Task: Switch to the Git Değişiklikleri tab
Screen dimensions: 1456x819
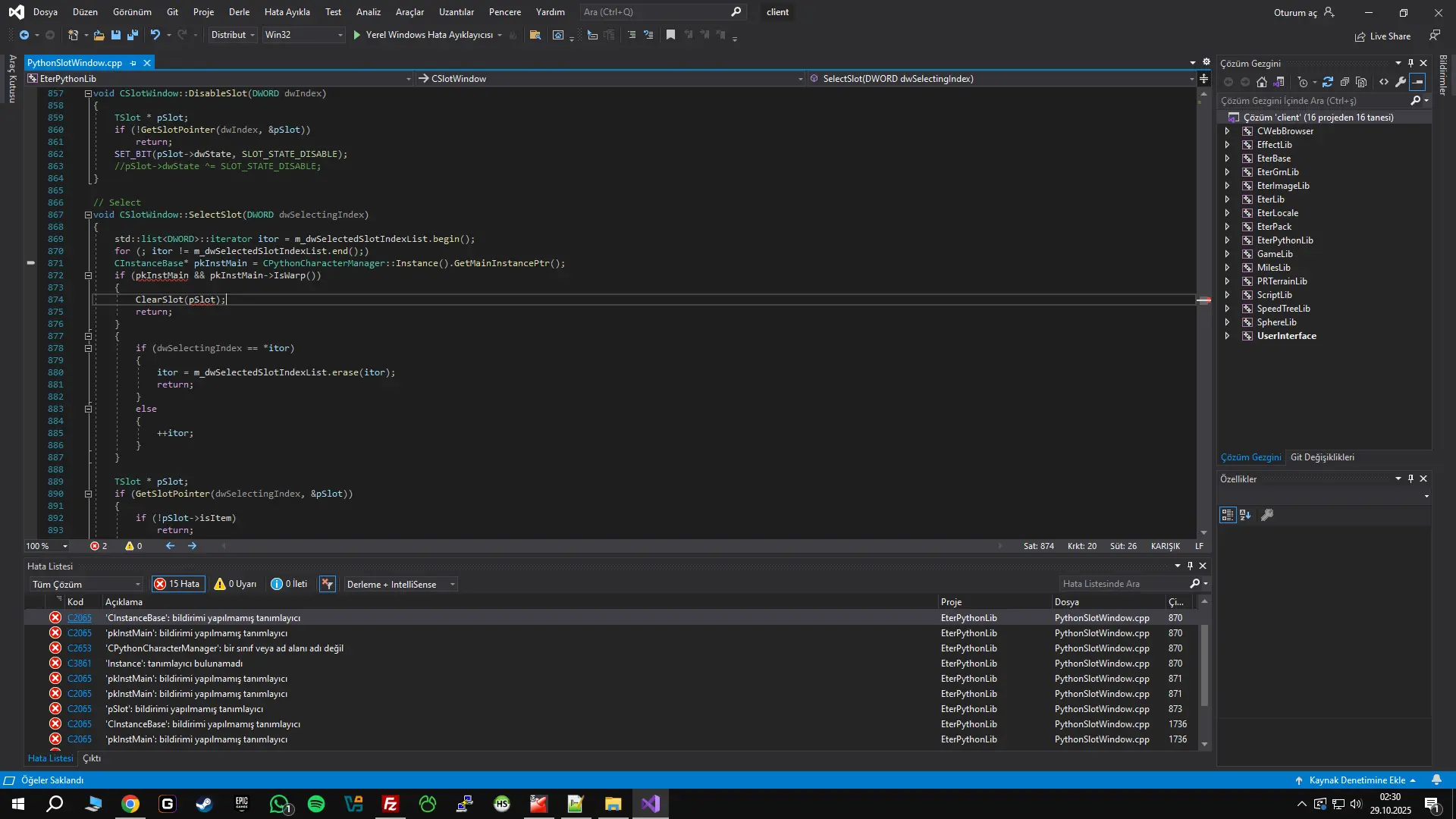Action: click(x=1322, y=457)
